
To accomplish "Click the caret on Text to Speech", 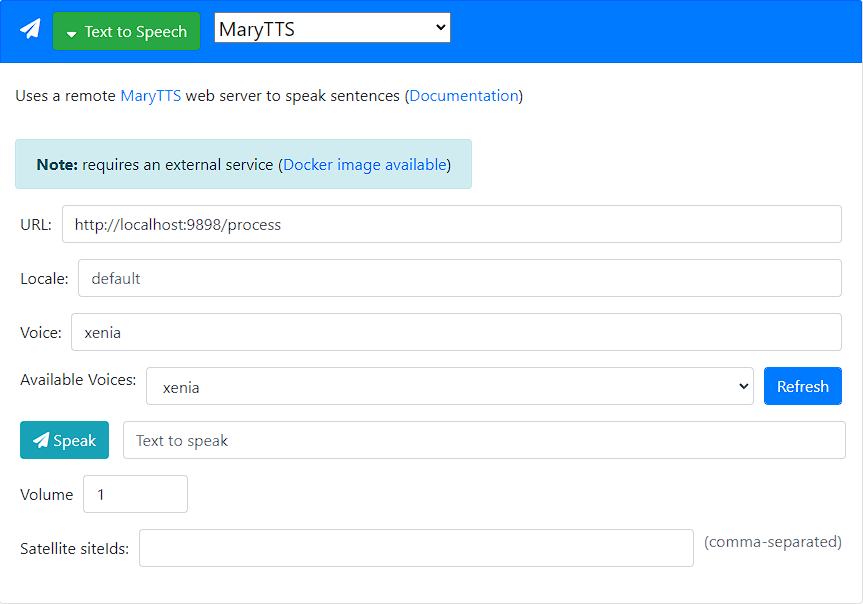I will coord(71,34).
